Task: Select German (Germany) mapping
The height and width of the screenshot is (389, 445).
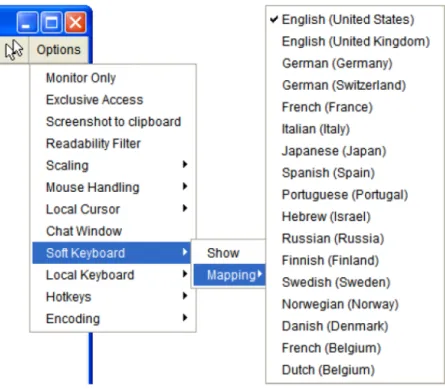Action: pos(355,63)
